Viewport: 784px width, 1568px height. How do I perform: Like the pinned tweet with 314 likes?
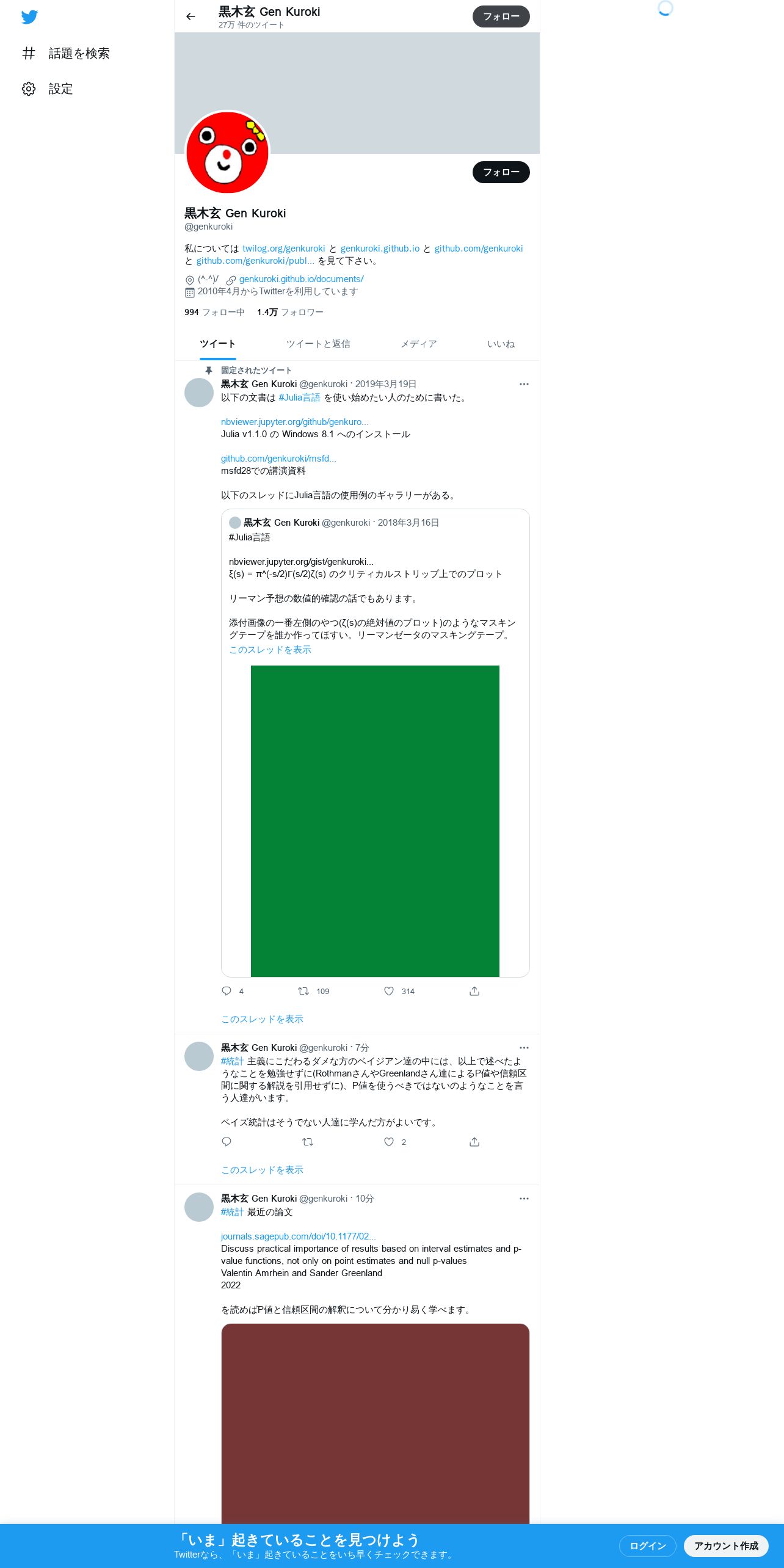click(x=389, y=991)
